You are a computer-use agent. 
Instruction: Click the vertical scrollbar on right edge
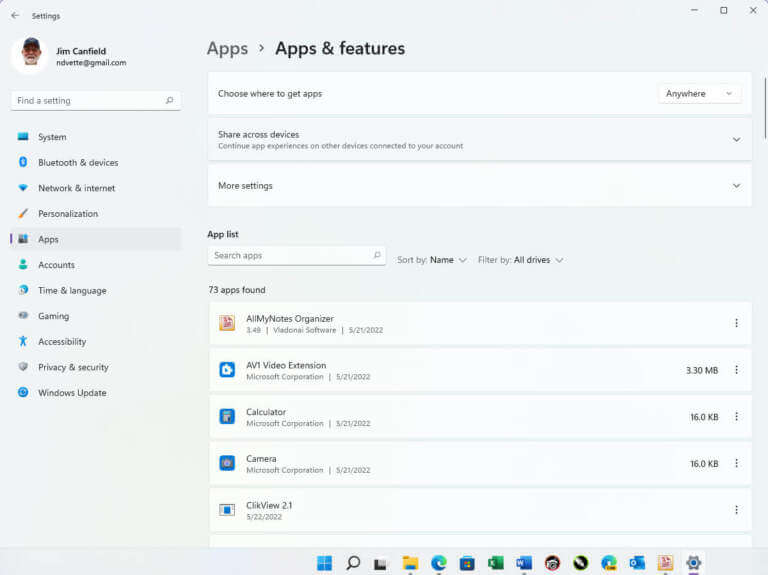[x=765, y=108]
